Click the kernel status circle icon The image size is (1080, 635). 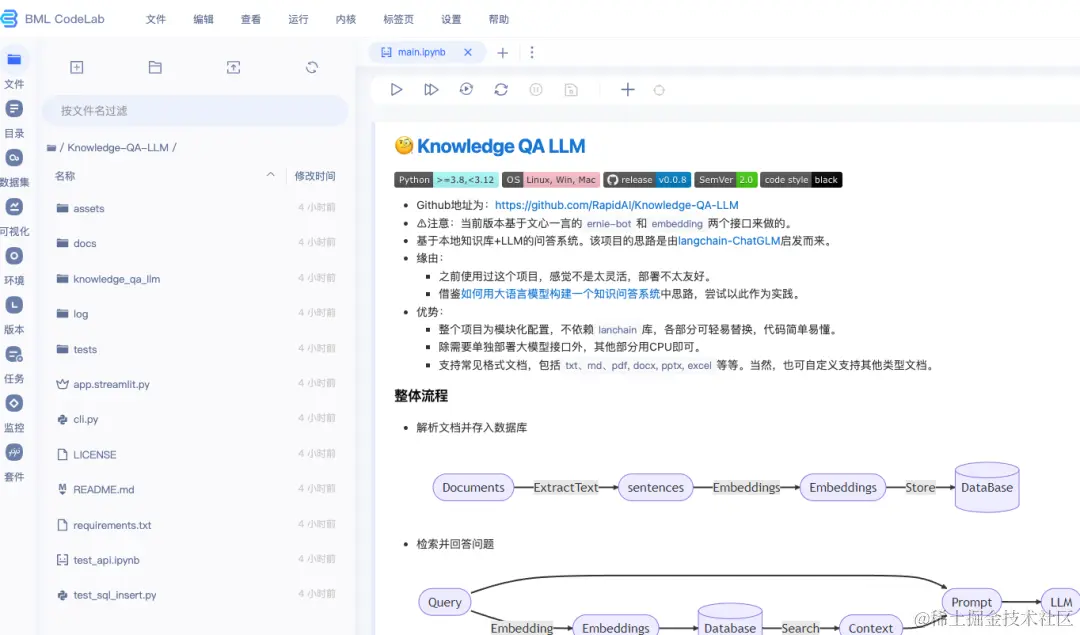pyautogui.click(x=659, y=90)
